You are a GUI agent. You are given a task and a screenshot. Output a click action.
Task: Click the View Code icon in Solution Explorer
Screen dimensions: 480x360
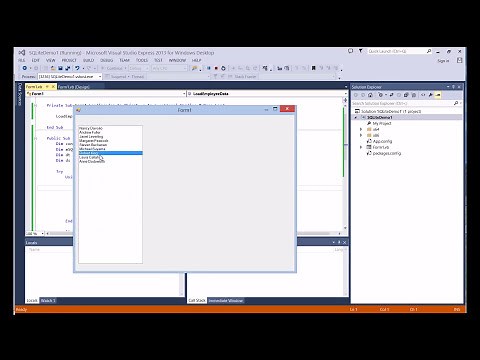pyautogui.click(x=423, y=95)
